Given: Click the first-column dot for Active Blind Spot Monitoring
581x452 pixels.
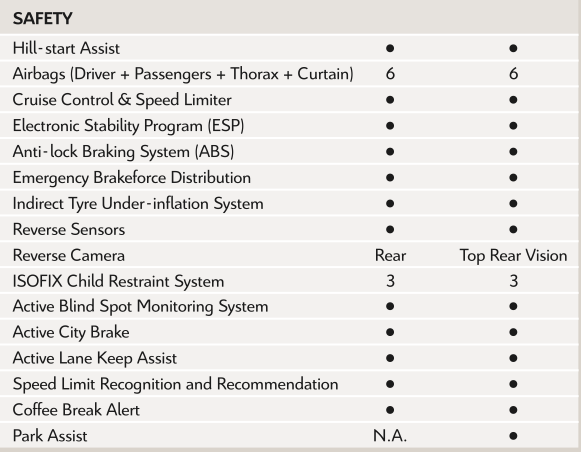Looking at the screenshot, I should pos(390,306).
